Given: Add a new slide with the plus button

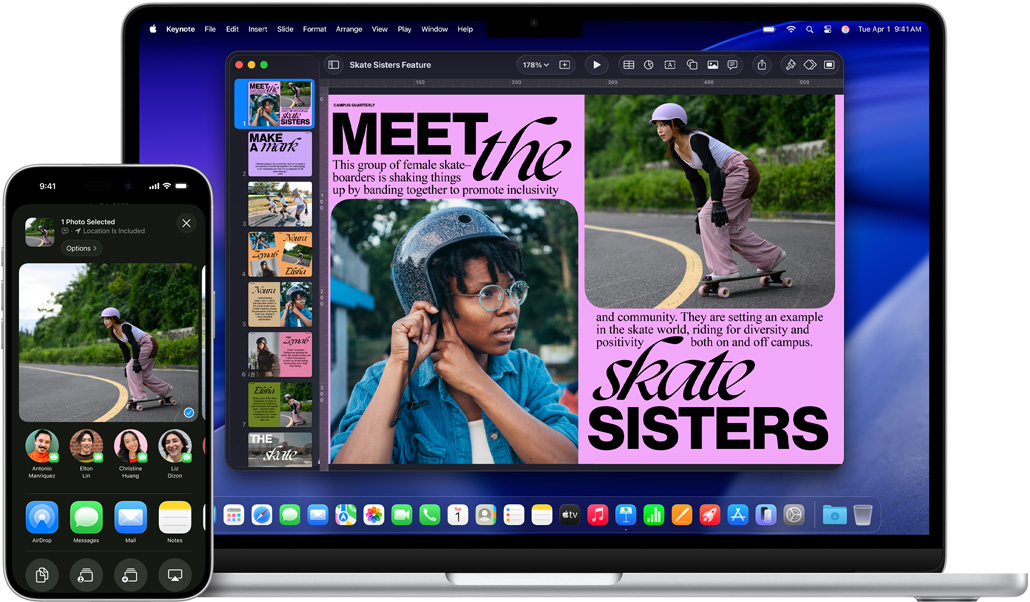Looking at the screenshot, I should tap(564, 64).
